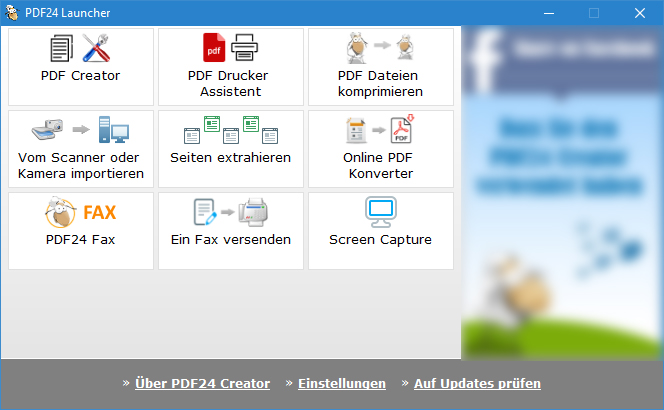Click the PDF Dateien komprimieren label
The width and height of the screenshot is (664, 410).
click(380, 83)
